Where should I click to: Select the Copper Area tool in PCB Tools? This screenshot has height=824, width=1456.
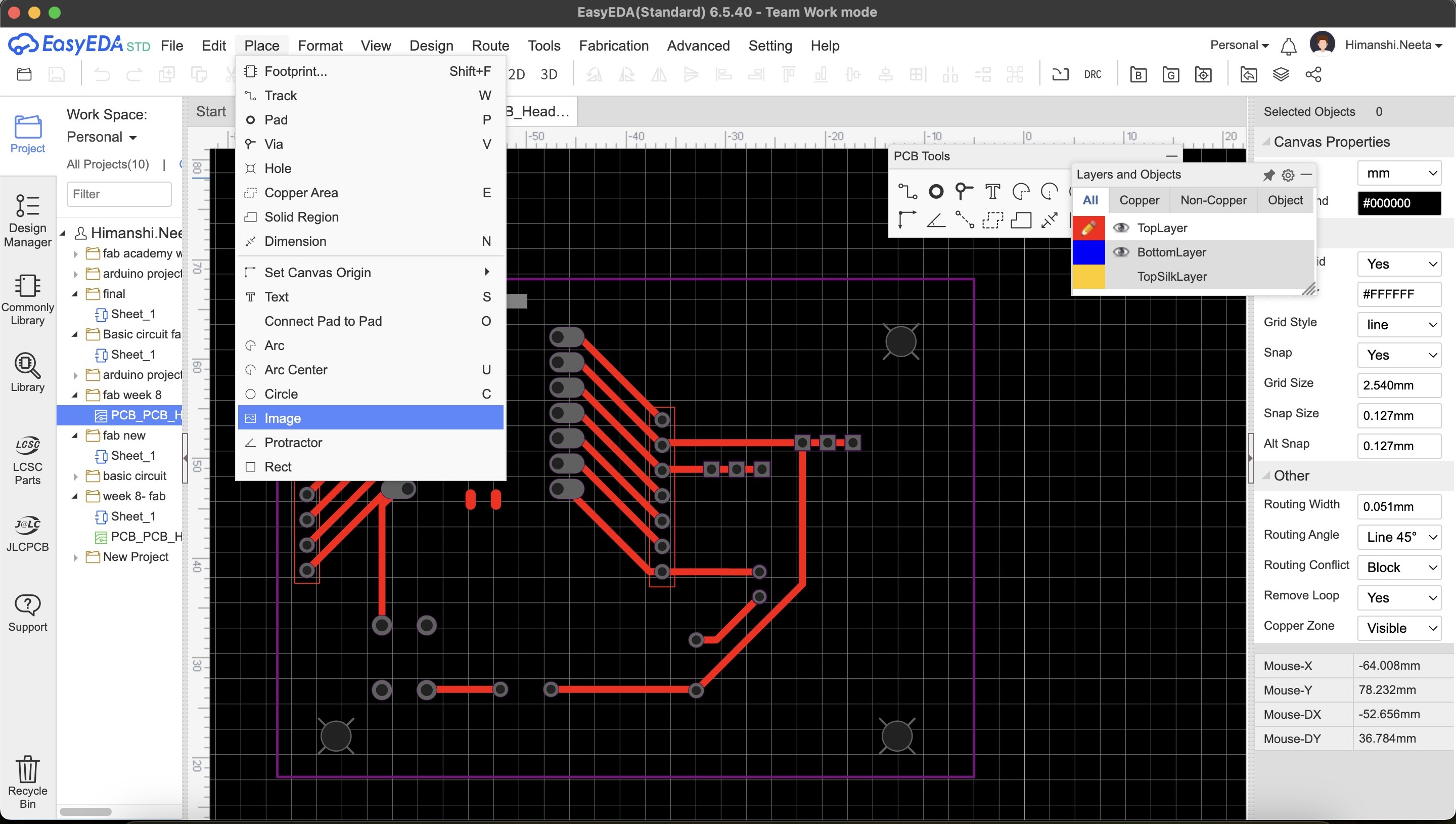992,220
